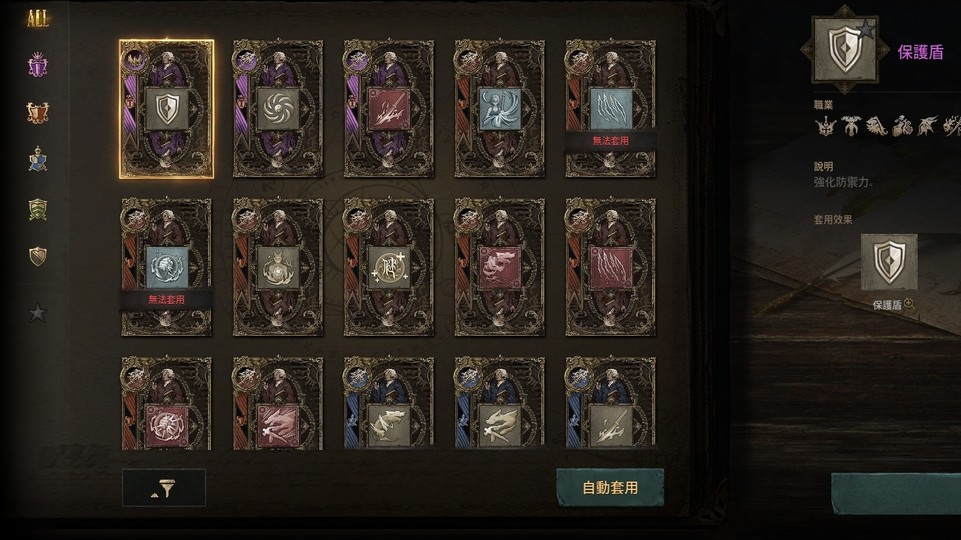The image size is (961, 540).
Task: Click the 保護盾 set effect shield image
Action: click(x=889, y=262)
